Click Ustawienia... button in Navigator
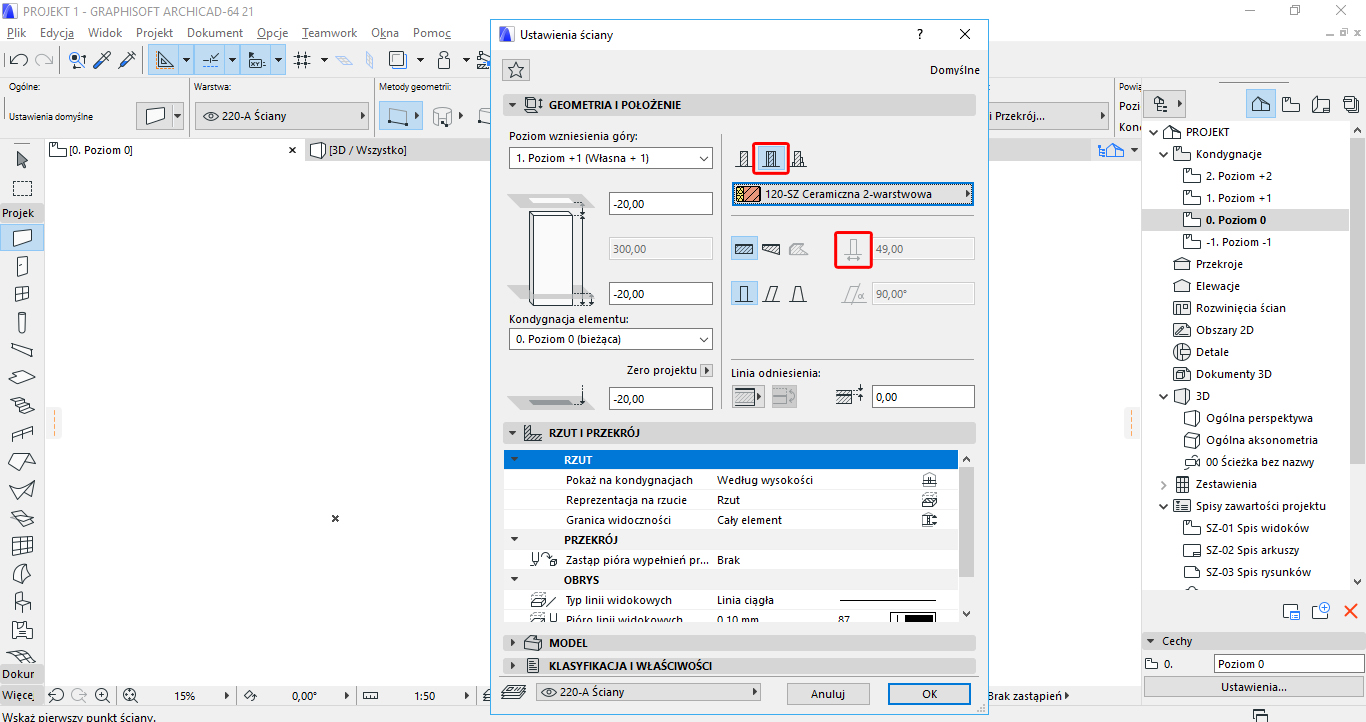This screenshot has height=722, width=1366. [x=1254, y=687]
